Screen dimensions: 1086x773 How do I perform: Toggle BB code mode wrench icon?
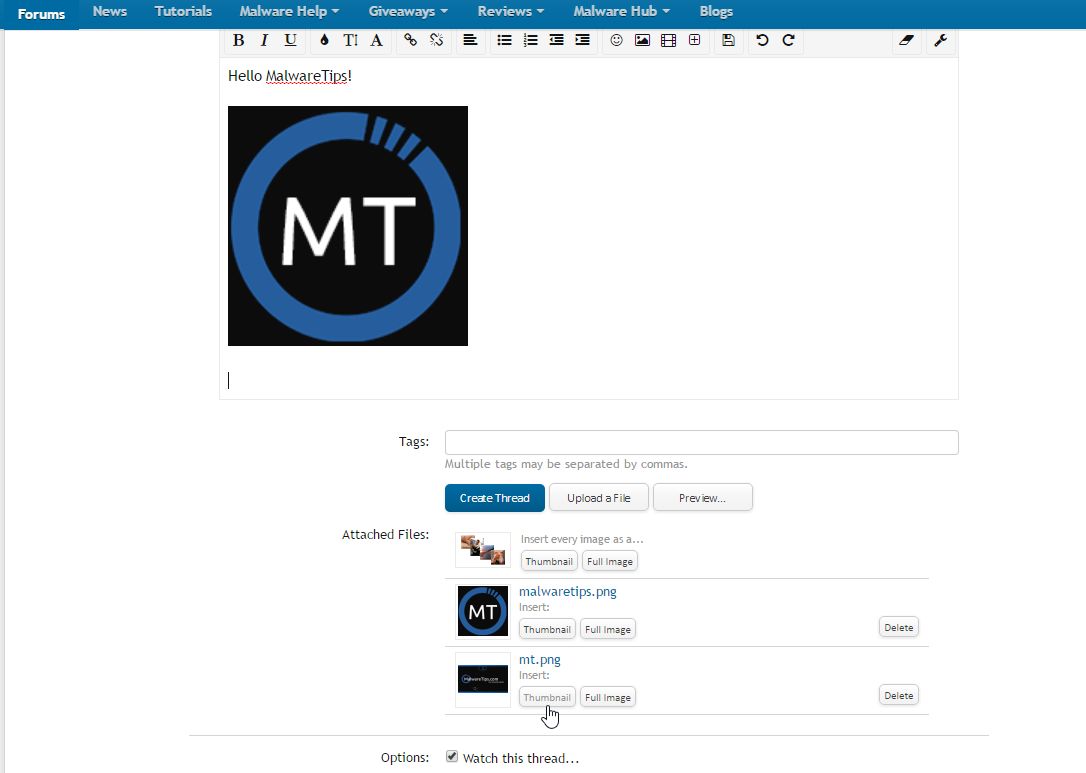(x=940, y=40)
